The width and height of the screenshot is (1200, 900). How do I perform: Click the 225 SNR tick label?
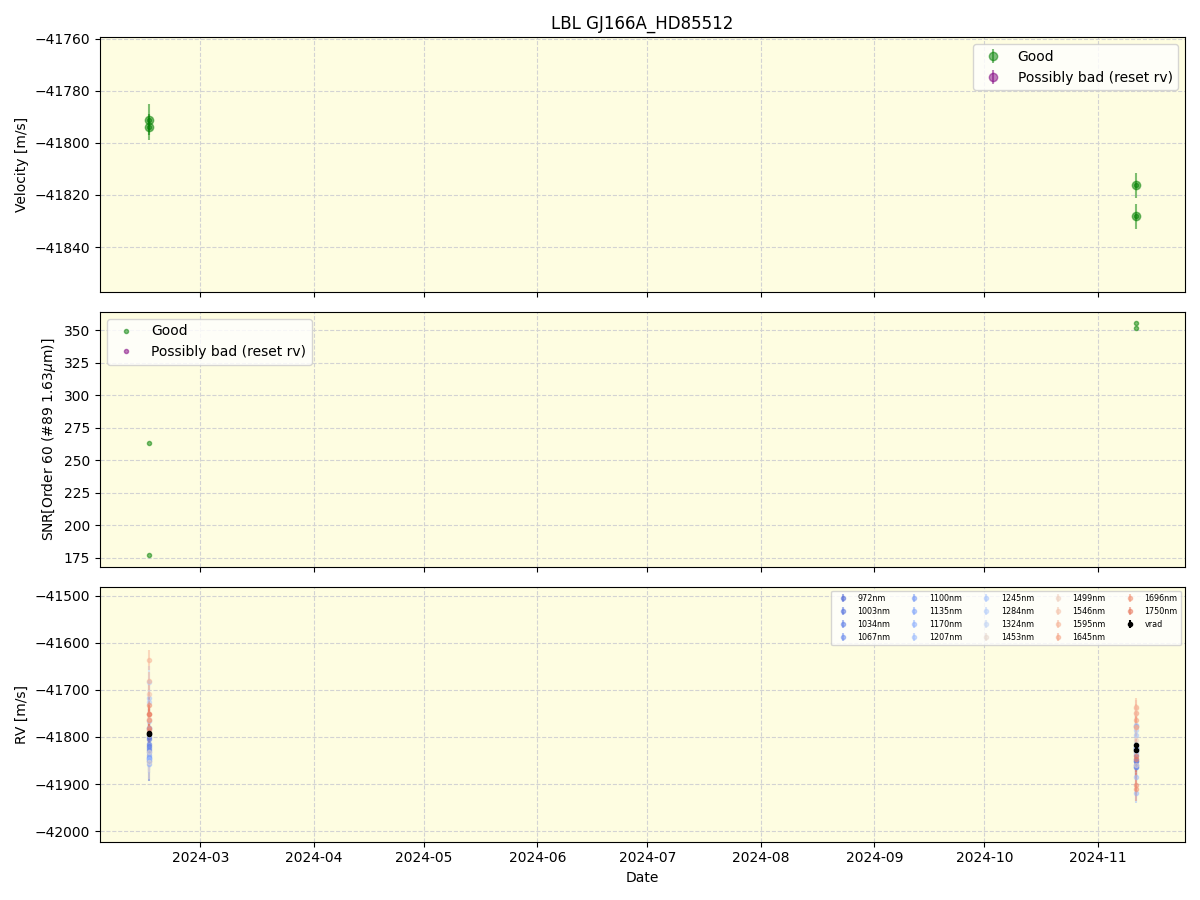pos(78,493)
